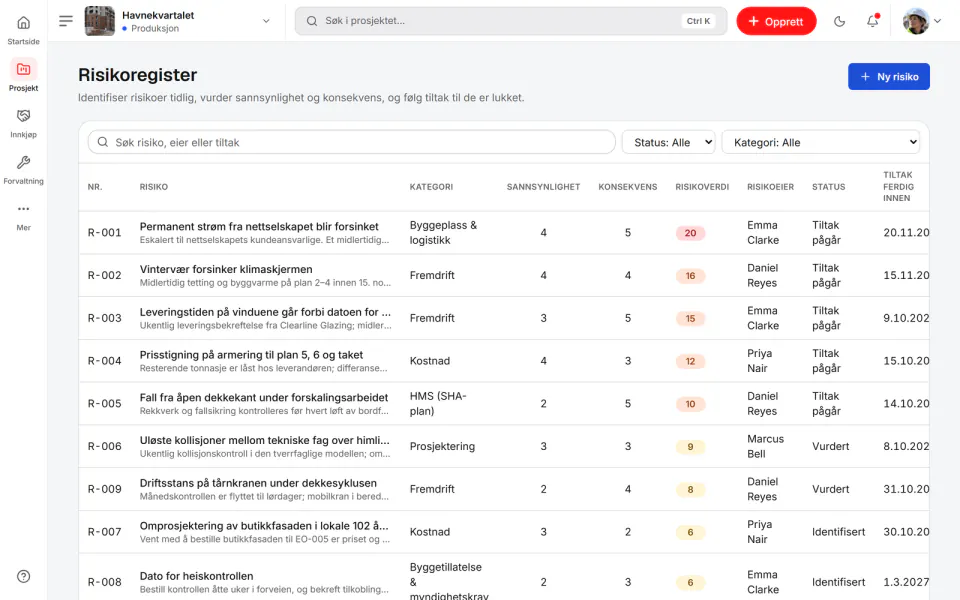Open the help question mark icon
960x600 pixels.
pos(23,576)
